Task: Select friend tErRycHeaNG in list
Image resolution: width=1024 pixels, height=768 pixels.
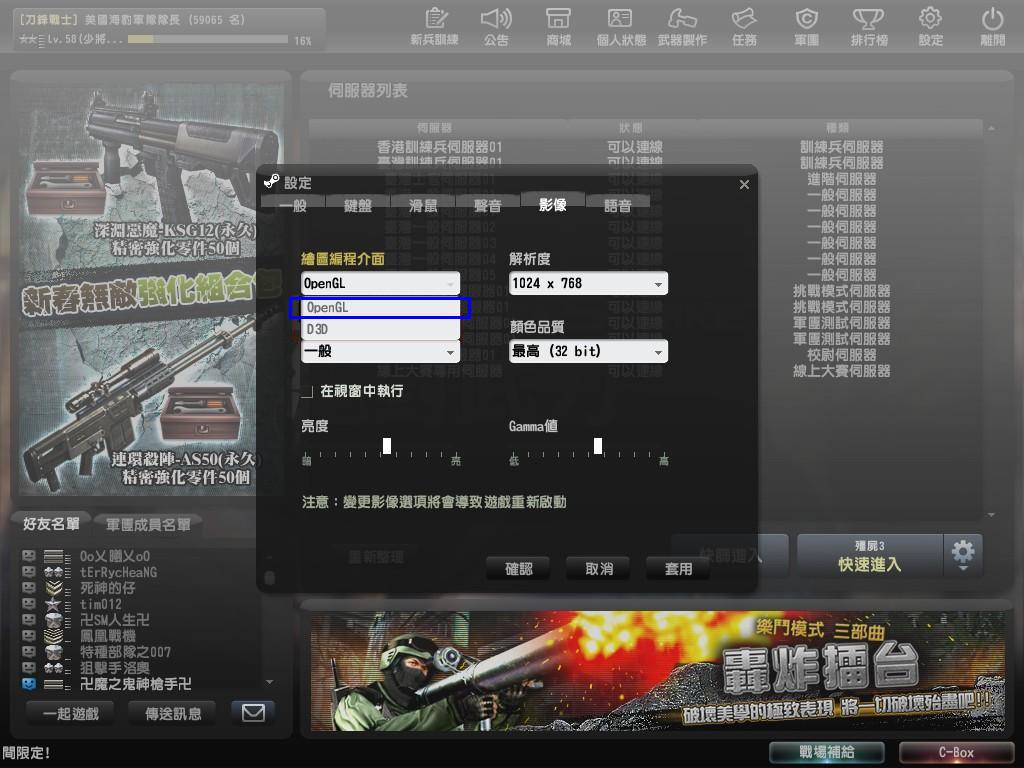Action: click(118, 572)
